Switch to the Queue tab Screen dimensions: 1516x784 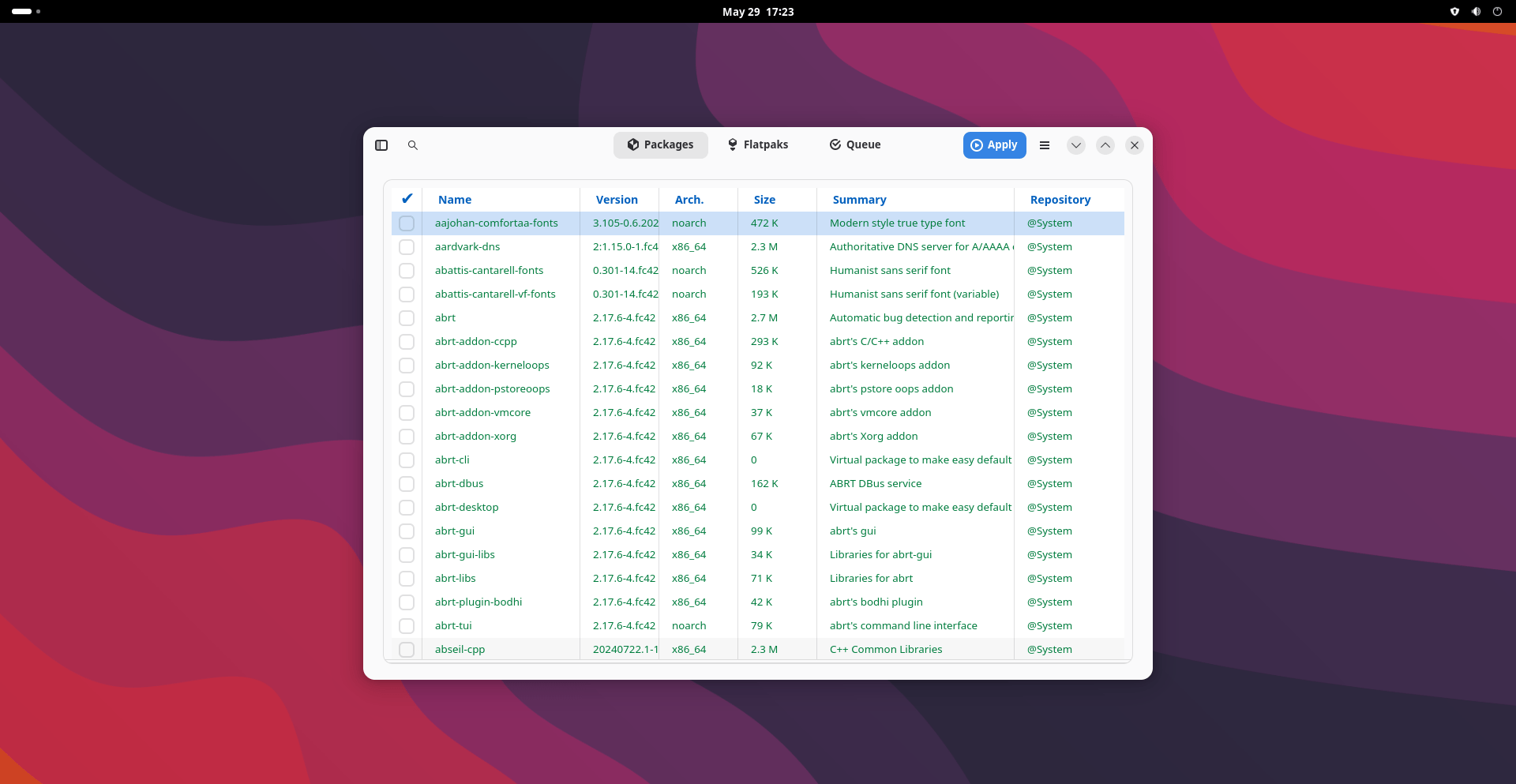(x=855, y=144)
